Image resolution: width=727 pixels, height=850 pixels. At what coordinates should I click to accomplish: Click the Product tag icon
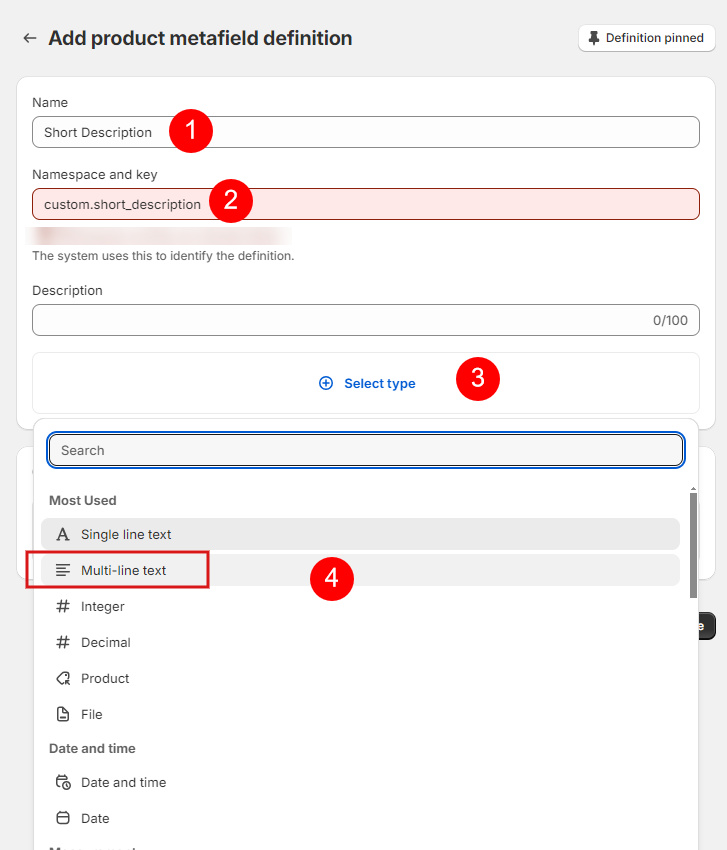63,678
